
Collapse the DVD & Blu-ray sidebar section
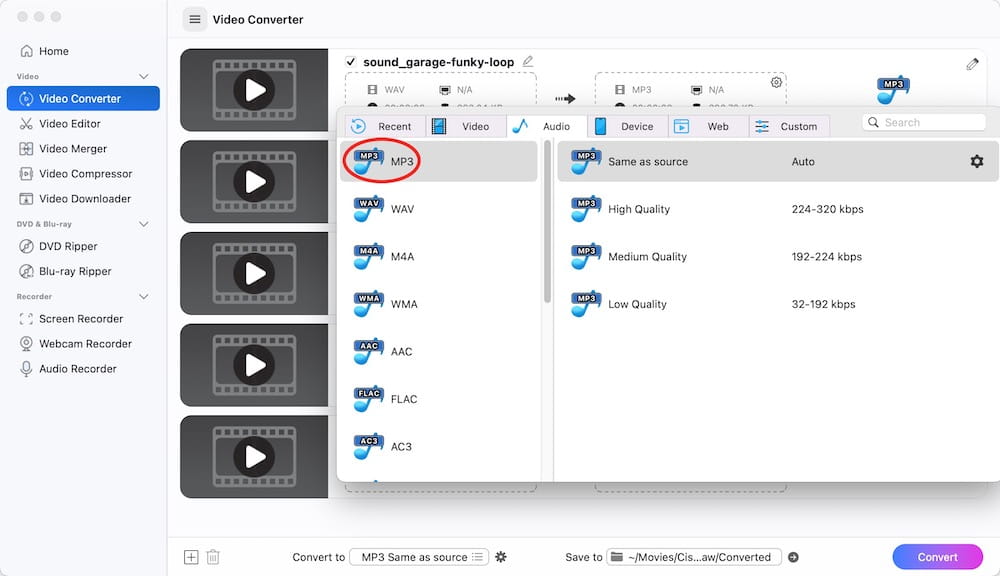pos(143,224)
